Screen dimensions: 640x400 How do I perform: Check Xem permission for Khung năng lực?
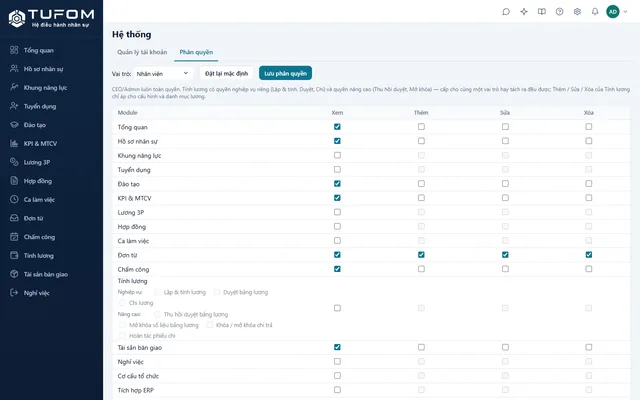[x=337, y=155]
